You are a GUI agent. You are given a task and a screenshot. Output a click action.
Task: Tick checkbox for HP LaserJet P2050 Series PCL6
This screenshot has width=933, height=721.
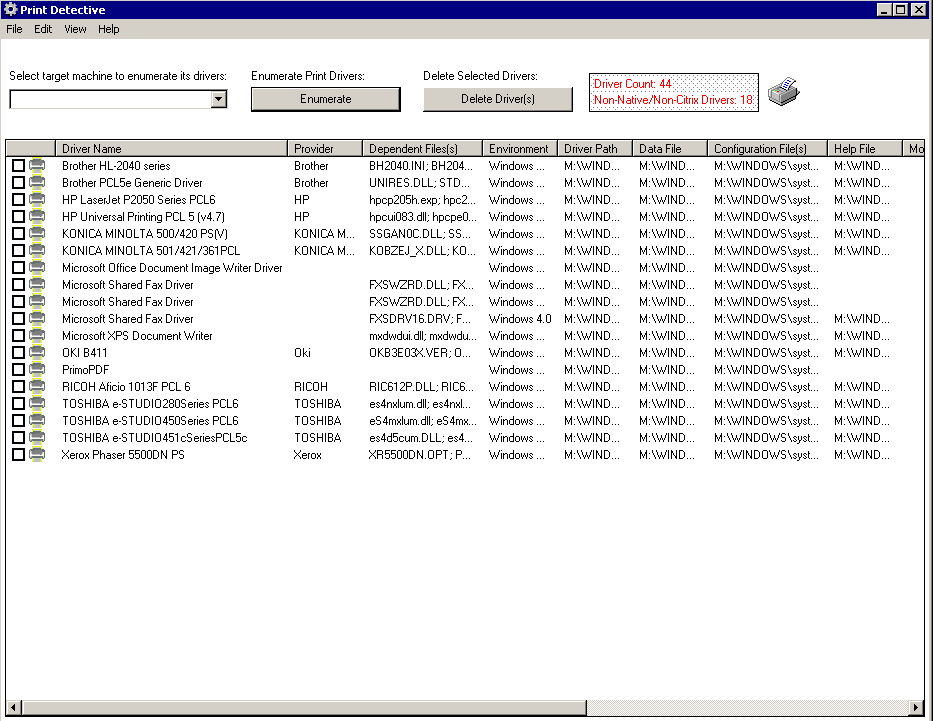click(18, 199)
